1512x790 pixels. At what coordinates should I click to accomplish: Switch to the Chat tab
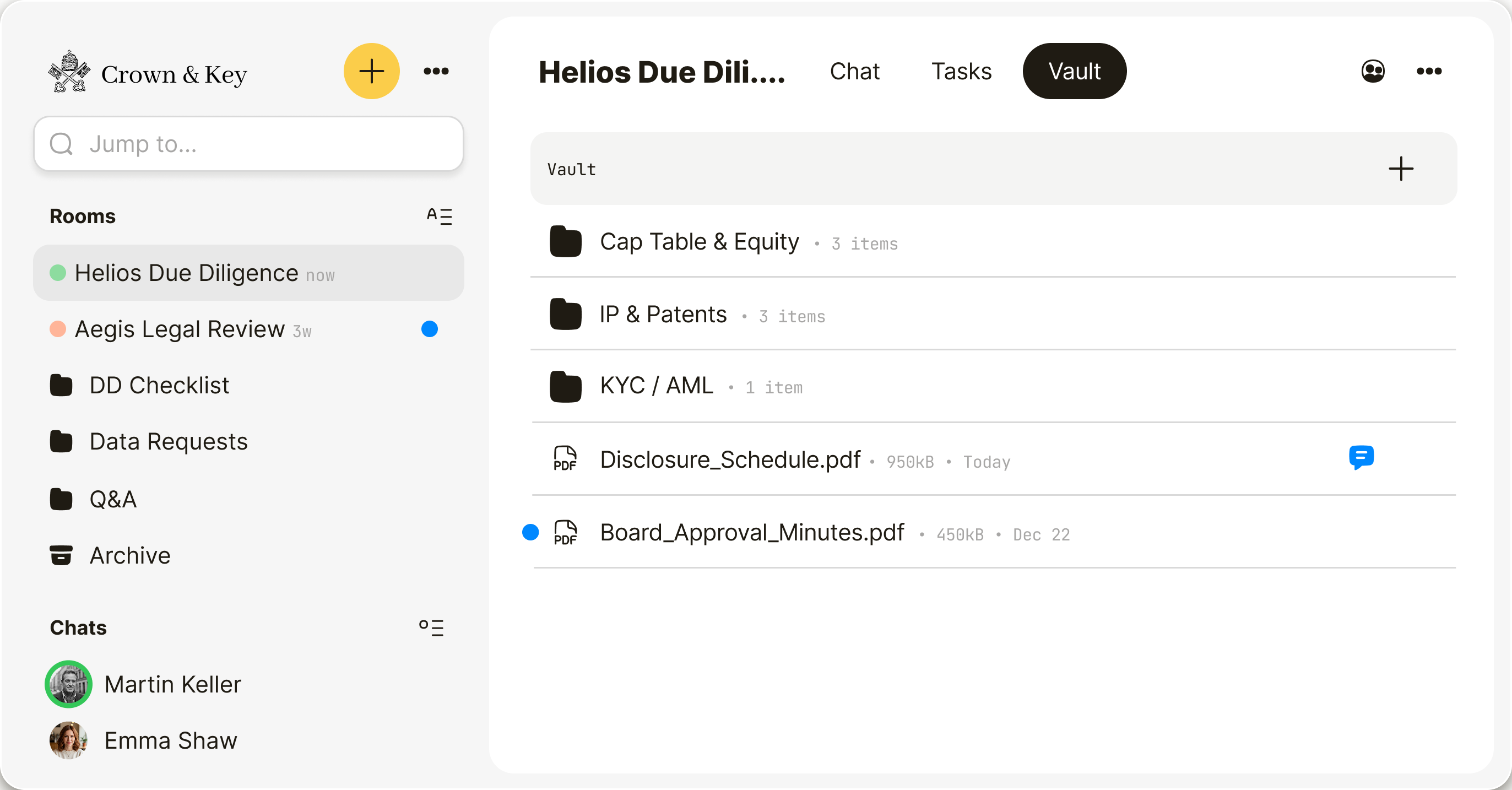pos(854,71)
